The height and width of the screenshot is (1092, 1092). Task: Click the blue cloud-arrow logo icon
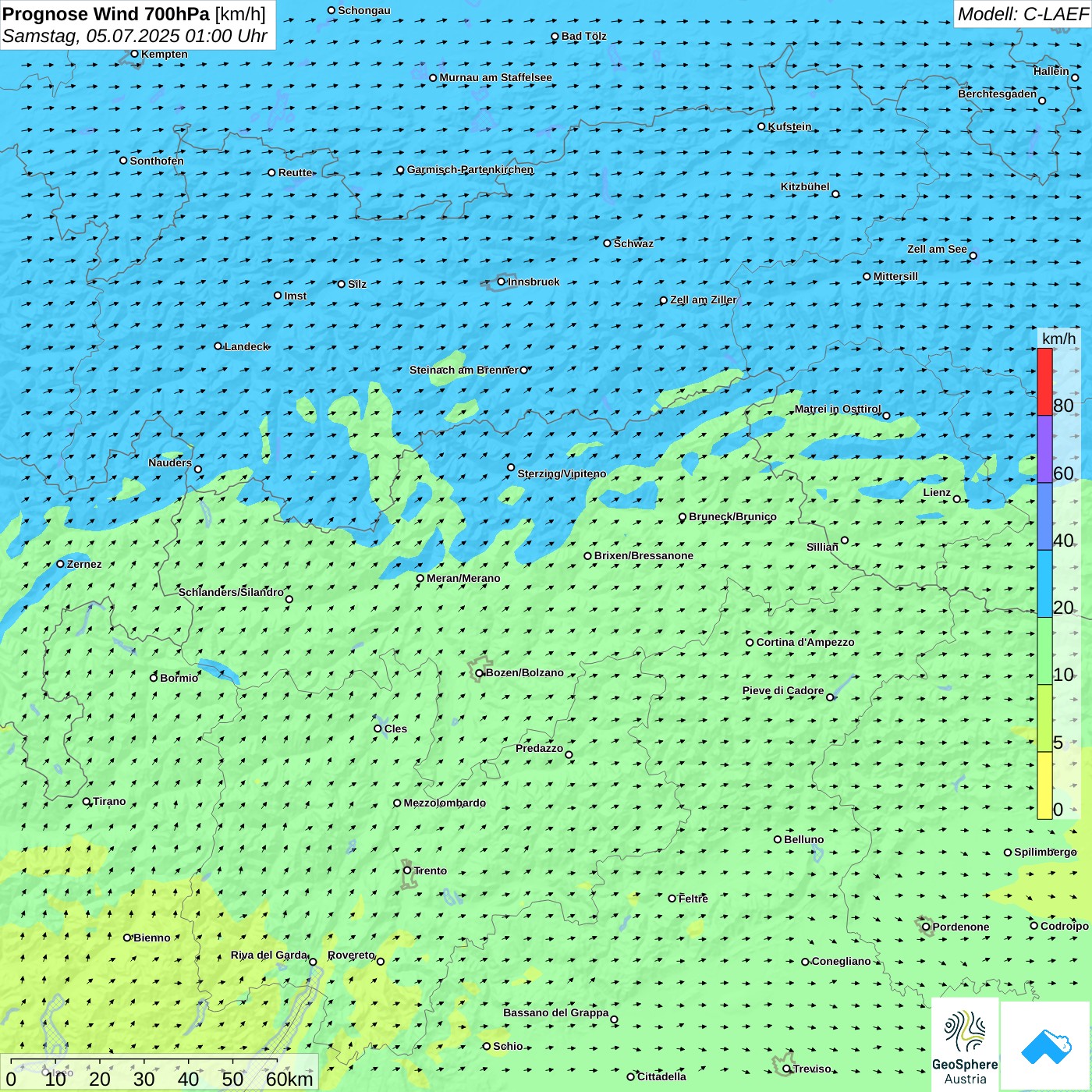point(1046,1046)
